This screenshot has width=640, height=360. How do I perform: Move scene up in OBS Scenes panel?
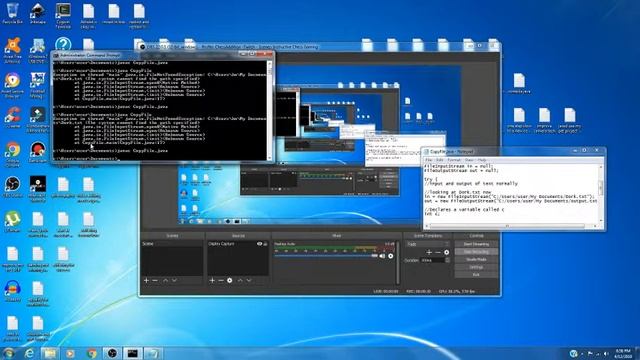pos(165,280)
